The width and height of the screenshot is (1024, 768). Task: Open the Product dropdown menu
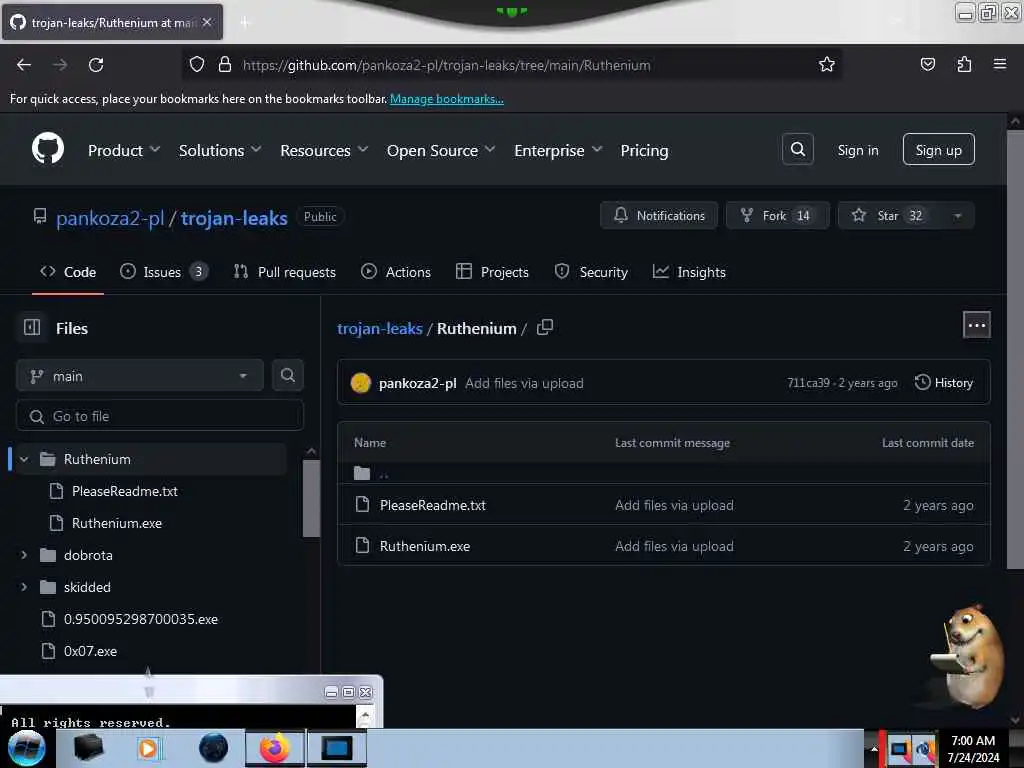pos(124,151)
